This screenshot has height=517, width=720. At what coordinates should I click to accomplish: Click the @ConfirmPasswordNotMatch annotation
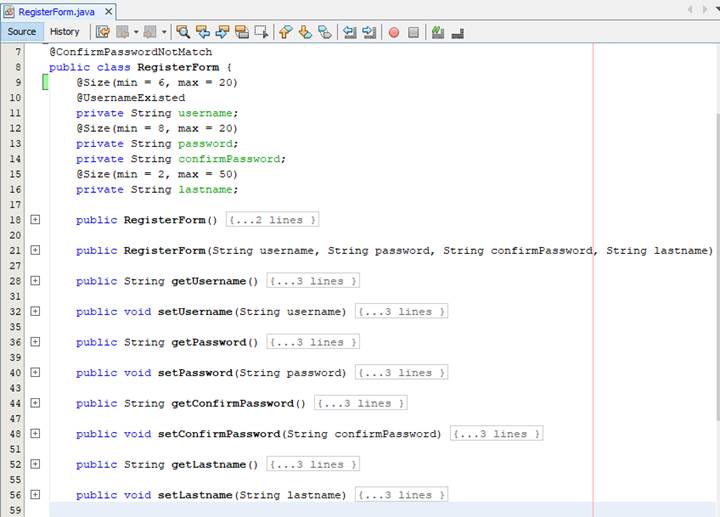pyautogui.click(x=131, y=52)
